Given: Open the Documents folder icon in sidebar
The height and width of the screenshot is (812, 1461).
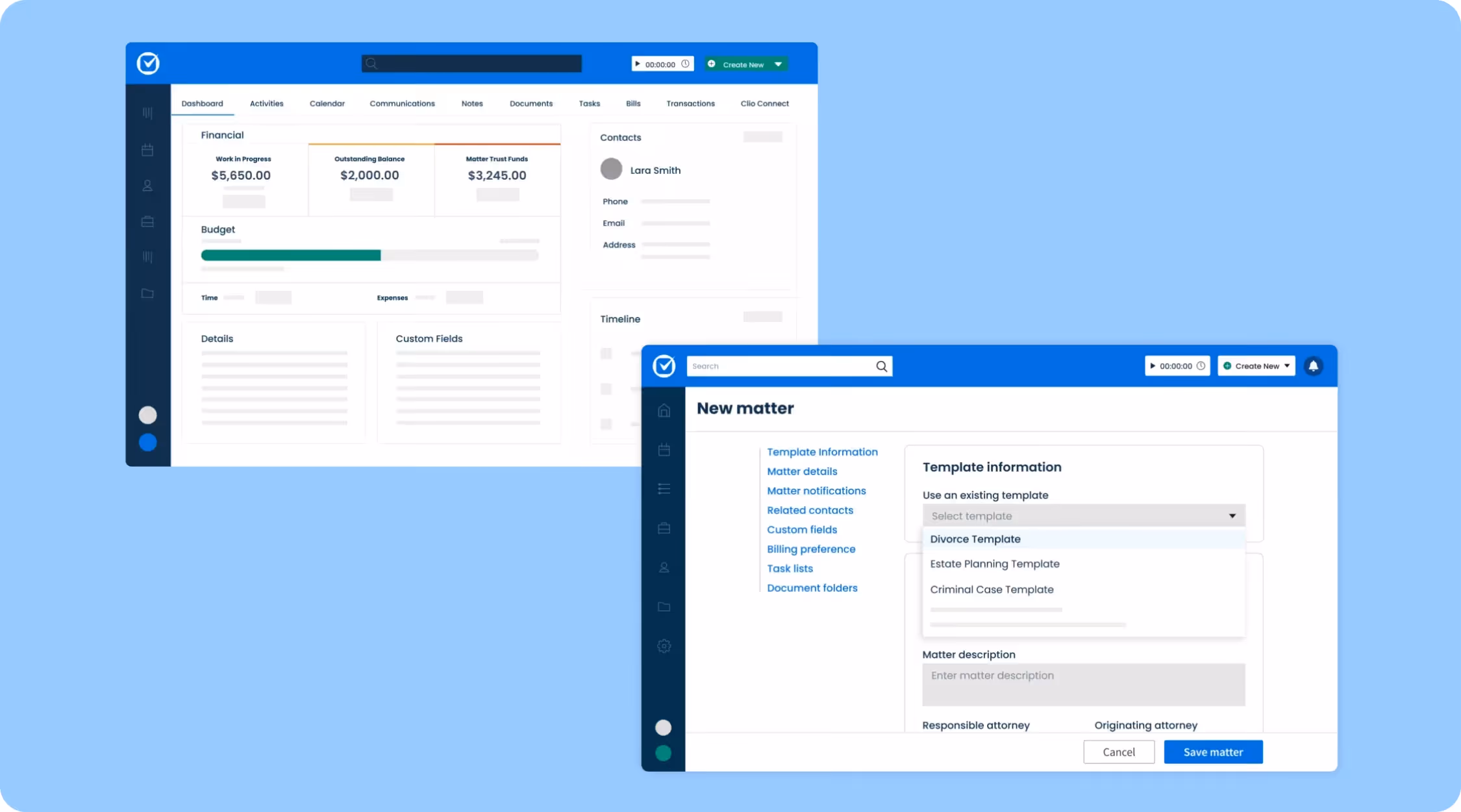Looking at the screenshot, I should (x=664, y=607).
